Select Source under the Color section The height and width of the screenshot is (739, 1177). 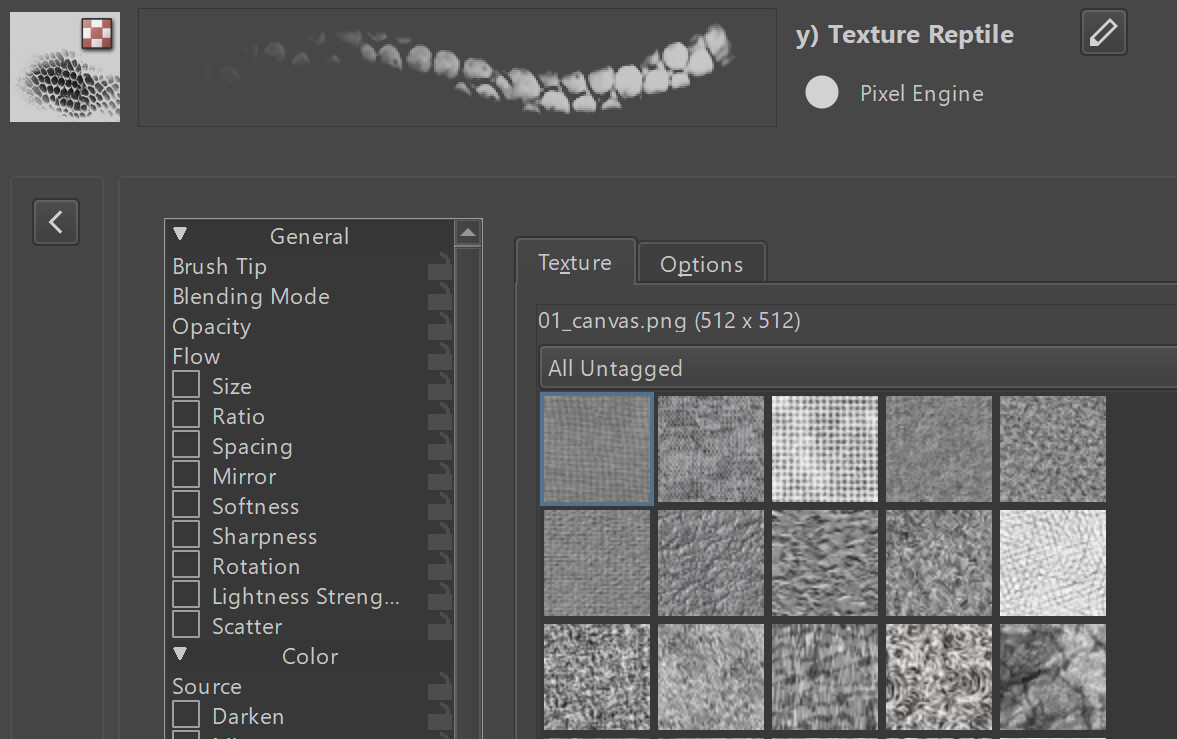click(207, 687)
